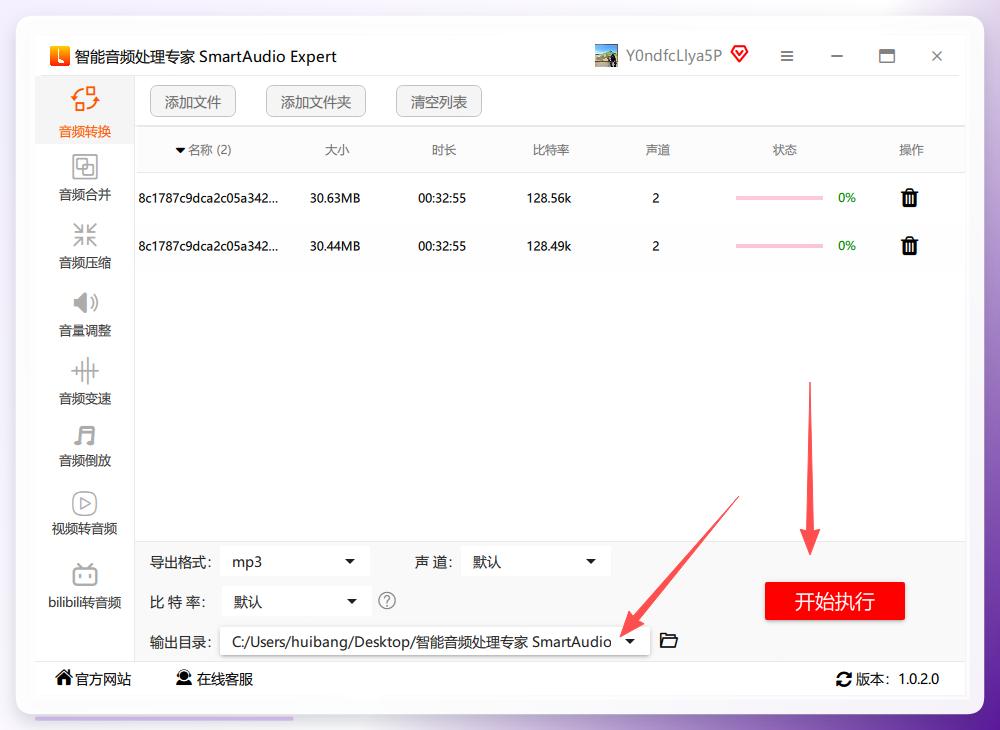Open the Audio Conversion (音频转换) sidebar icon
The width and height of the screenshot is (1000, 730).
click(85, 99)
